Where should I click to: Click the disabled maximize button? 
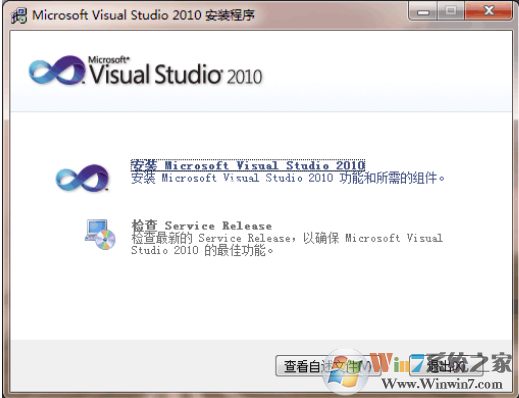pyautogui.click(x=451, y=12)
